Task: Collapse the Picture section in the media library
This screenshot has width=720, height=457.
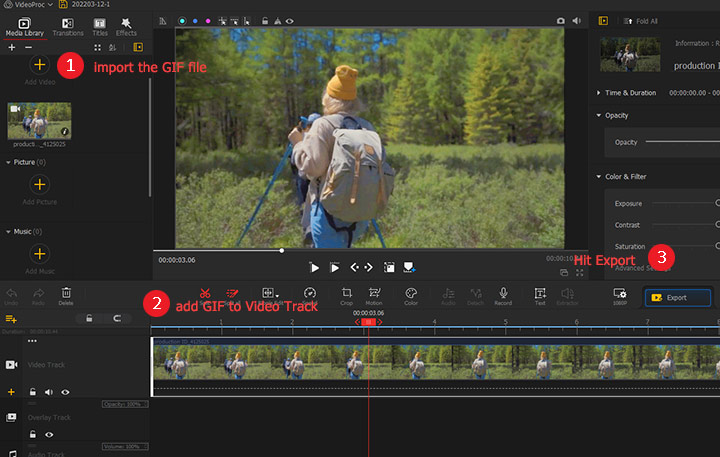Action: 9,161
